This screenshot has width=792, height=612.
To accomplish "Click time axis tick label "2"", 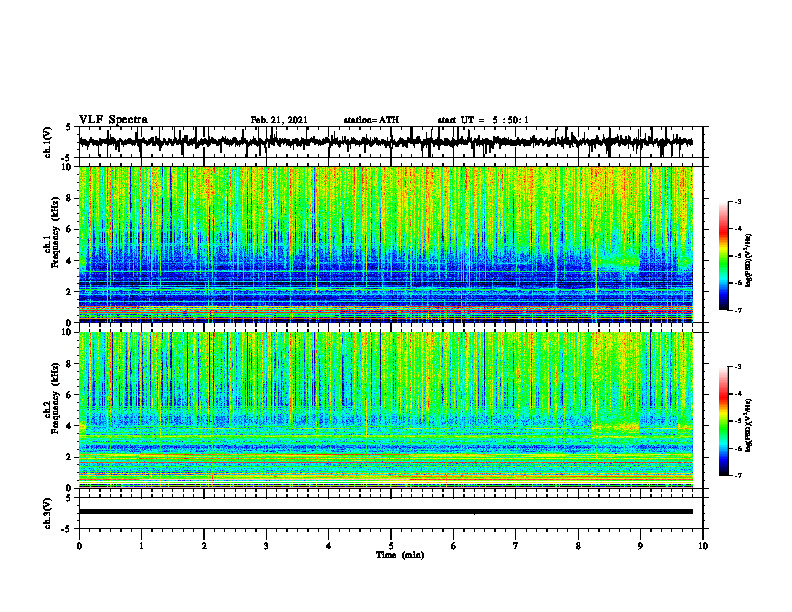I will (204, 546).
